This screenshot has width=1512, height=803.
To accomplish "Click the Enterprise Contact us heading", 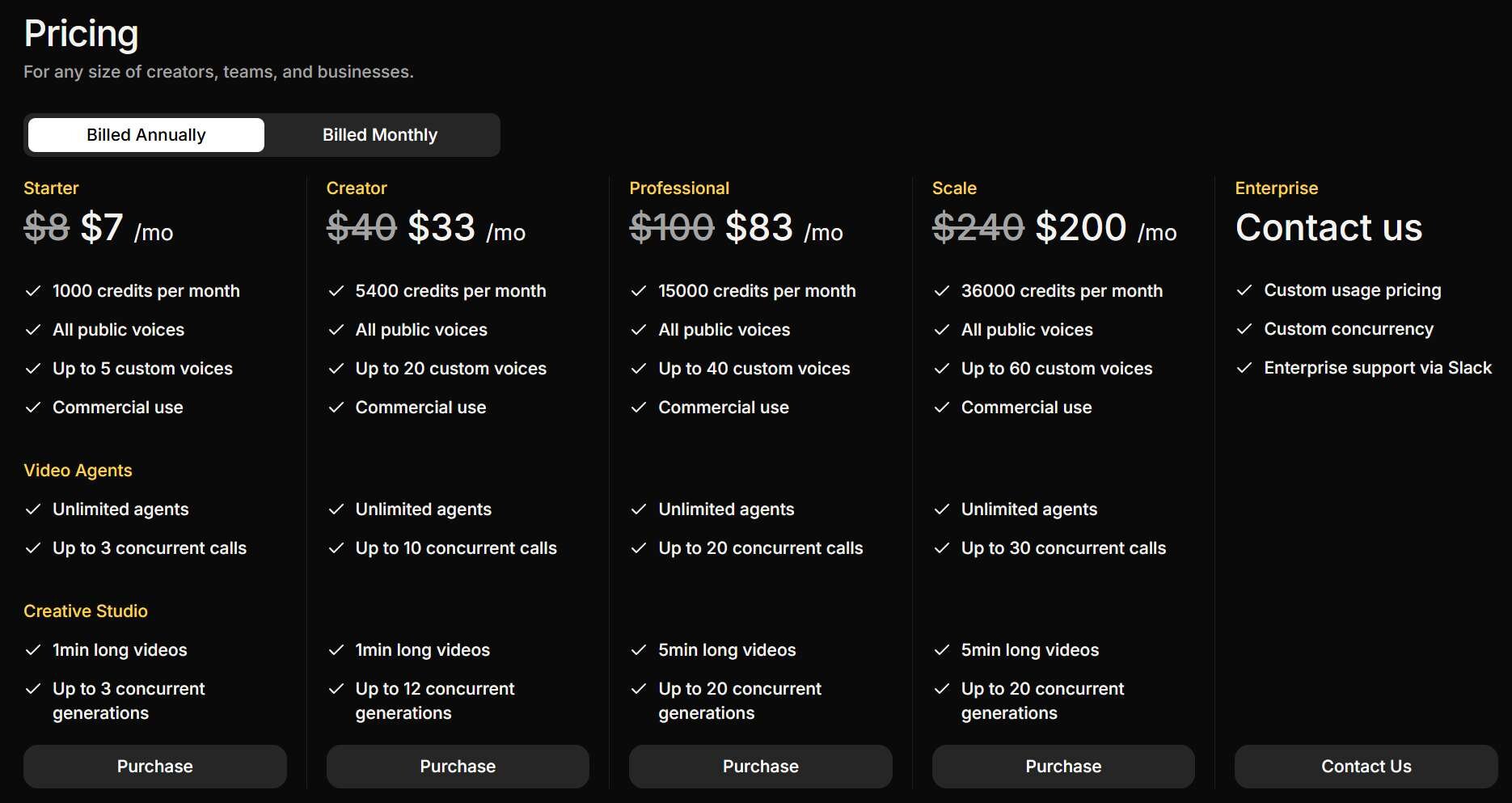I will point(1328,227).
